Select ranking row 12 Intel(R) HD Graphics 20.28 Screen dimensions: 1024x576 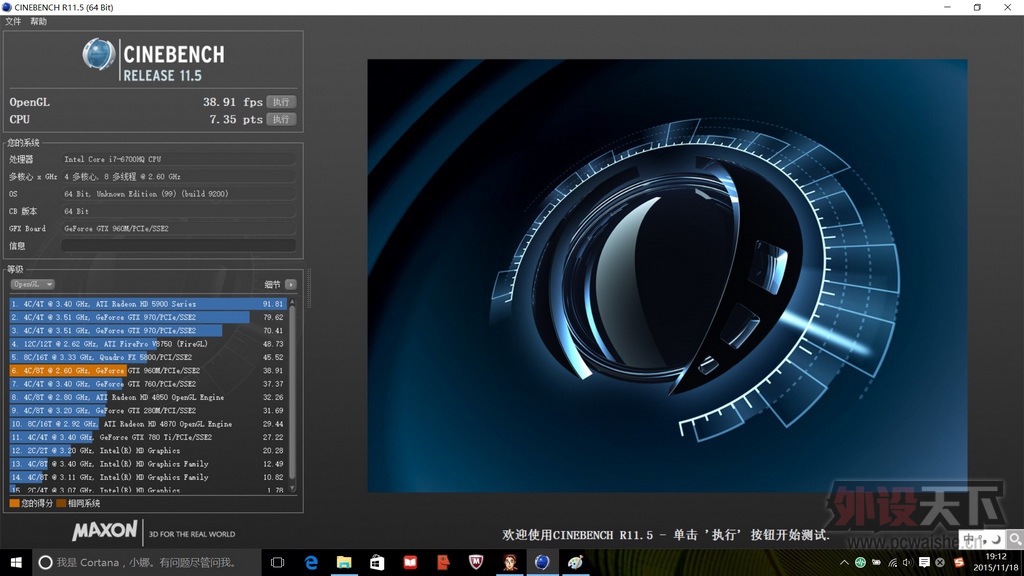point(148,451)
